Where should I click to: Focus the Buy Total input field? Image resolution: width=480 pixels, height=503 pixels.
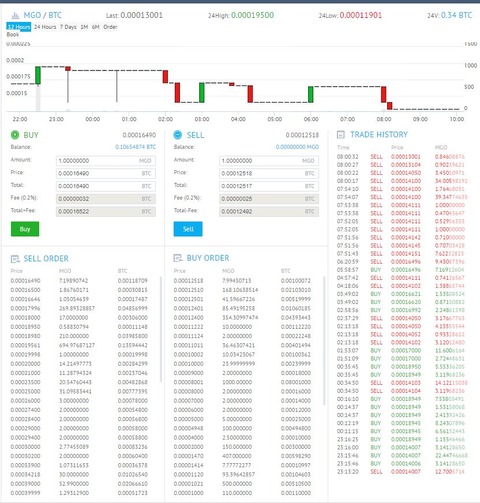(106, 186)
